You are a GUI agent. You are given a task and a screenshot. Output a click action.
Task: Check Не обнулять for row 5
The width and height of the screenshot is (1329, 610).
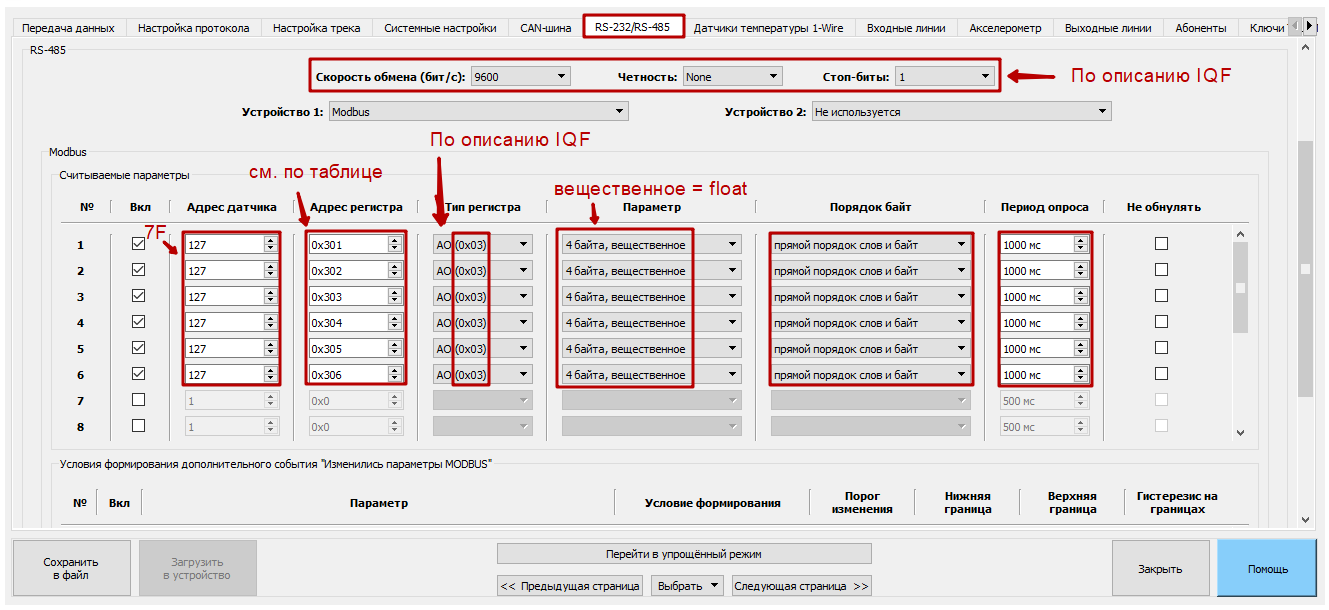(x=1161, y=348)
